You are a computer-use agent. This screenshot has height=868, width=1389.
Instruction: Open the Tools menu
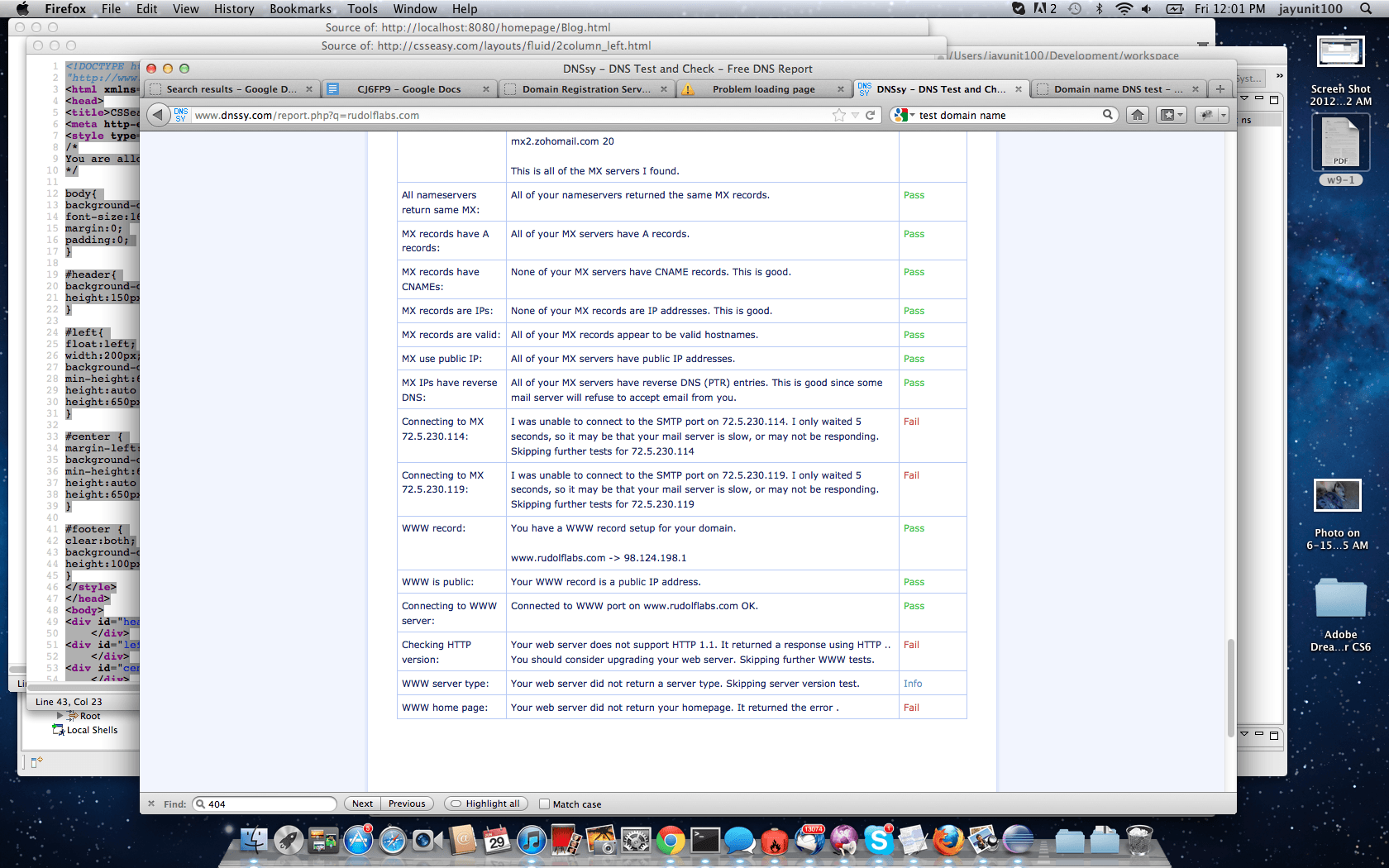coord(362,8)
